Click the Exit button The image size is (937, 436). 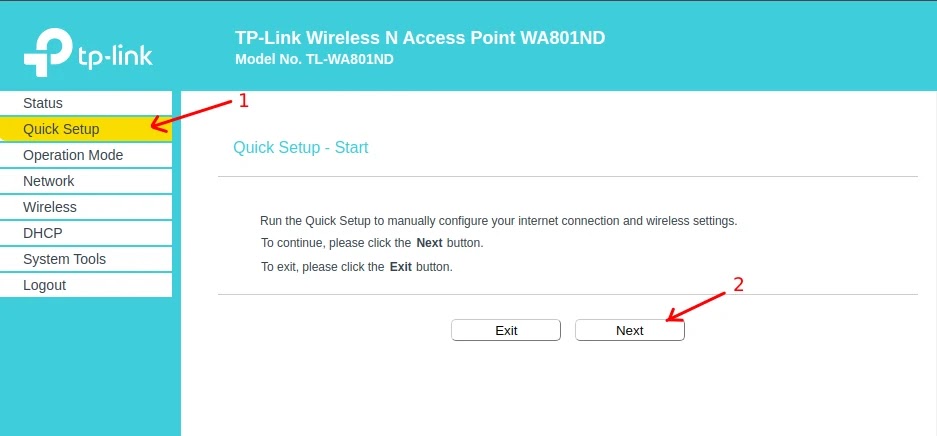pos(506,330)
